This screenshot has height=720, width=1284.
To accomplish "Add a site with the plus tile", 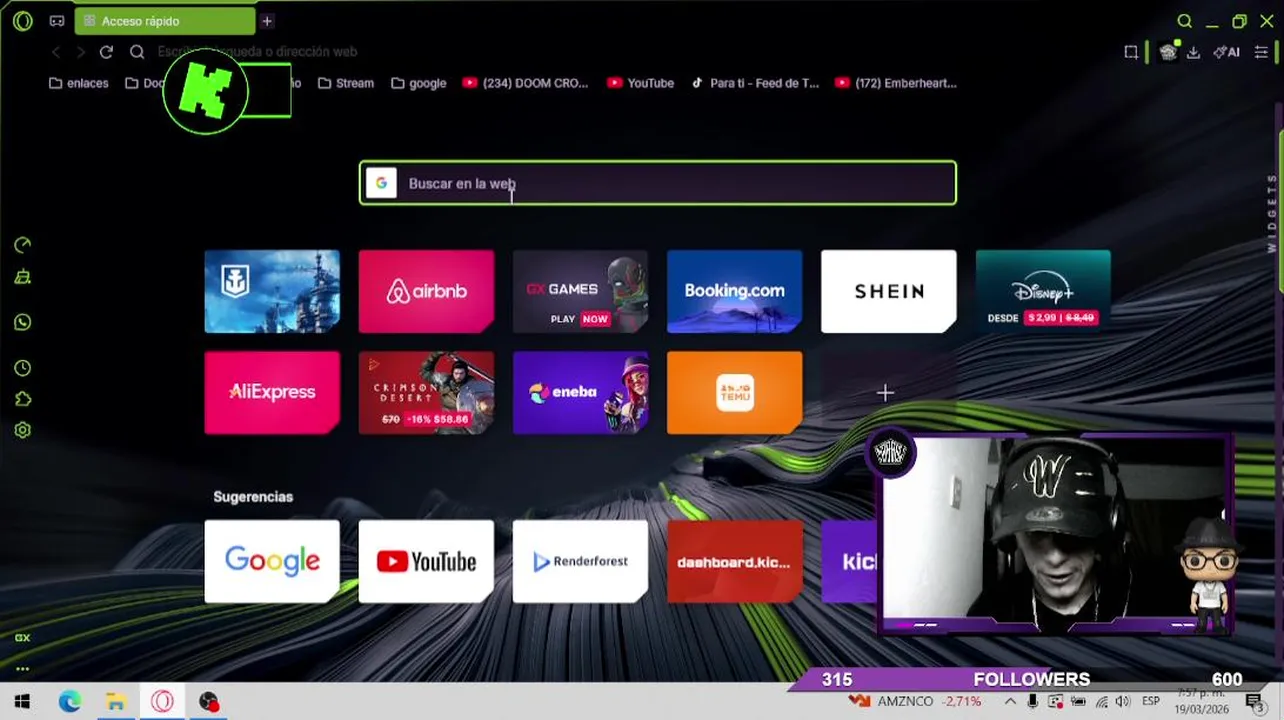I will 885,393.
